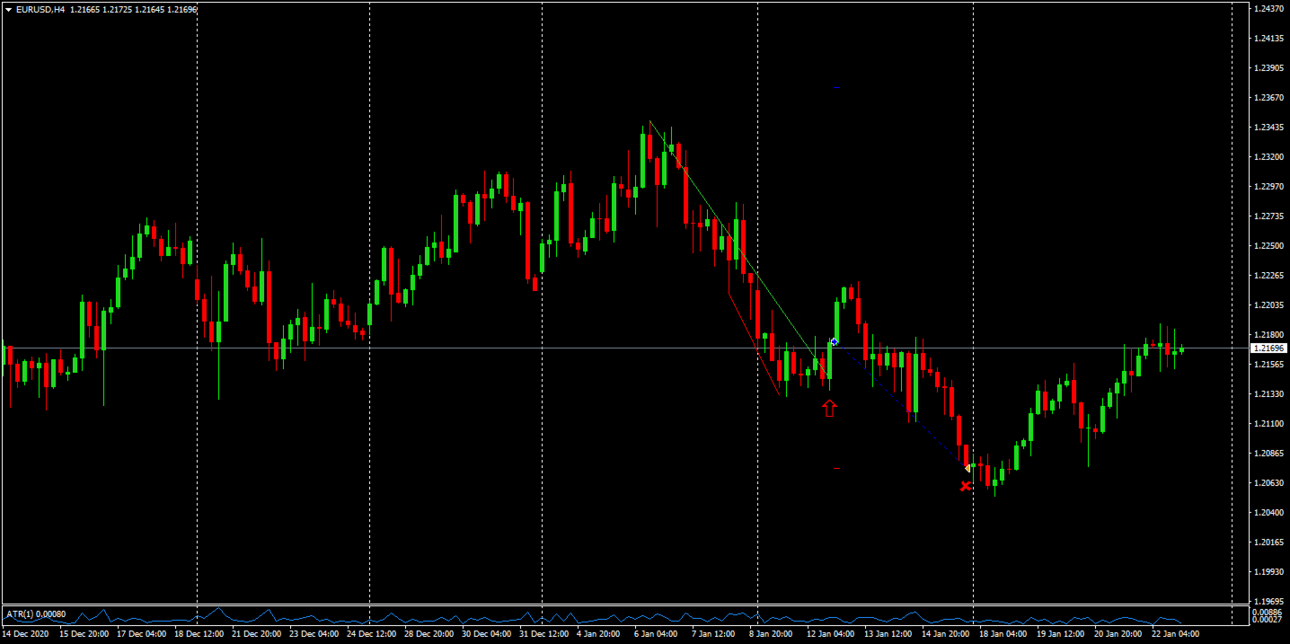The width and height of the screenshot is (1290, 644).
Task: Select the orange trade-close arrow marker
Action: click(967, 467)
